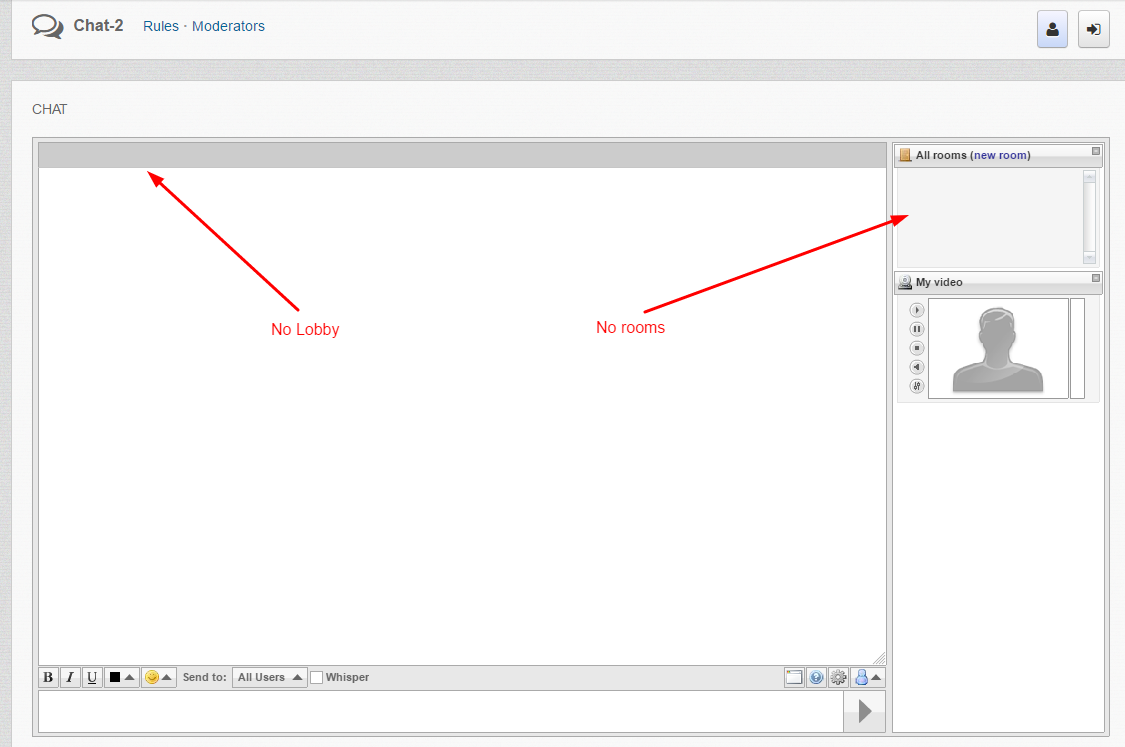Open the text color picker arrow
Screen dimensions: 1125x747
coord(130,677)
